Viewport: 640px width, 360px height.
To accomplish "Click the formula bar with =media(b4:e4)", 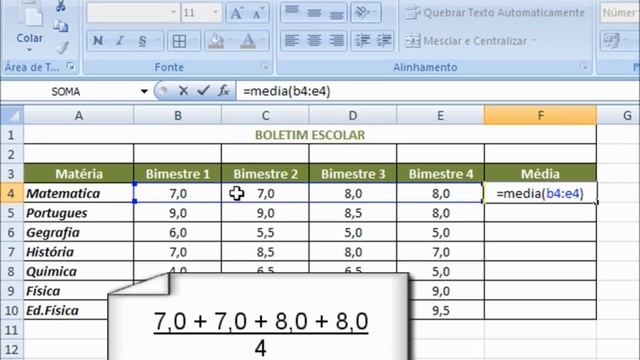I will pyautogui.click(x=438, y=91).
